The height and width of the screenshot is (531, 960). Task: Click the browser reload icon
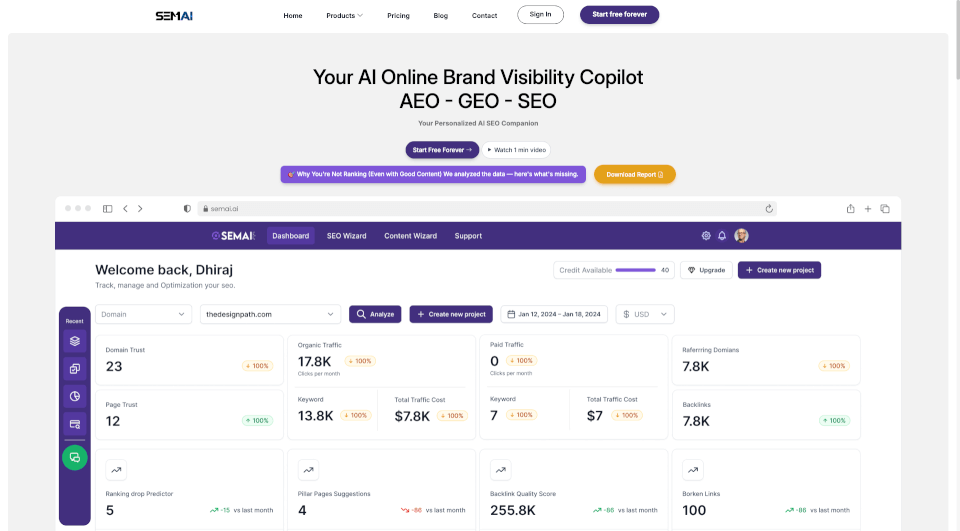click(769, 209)
